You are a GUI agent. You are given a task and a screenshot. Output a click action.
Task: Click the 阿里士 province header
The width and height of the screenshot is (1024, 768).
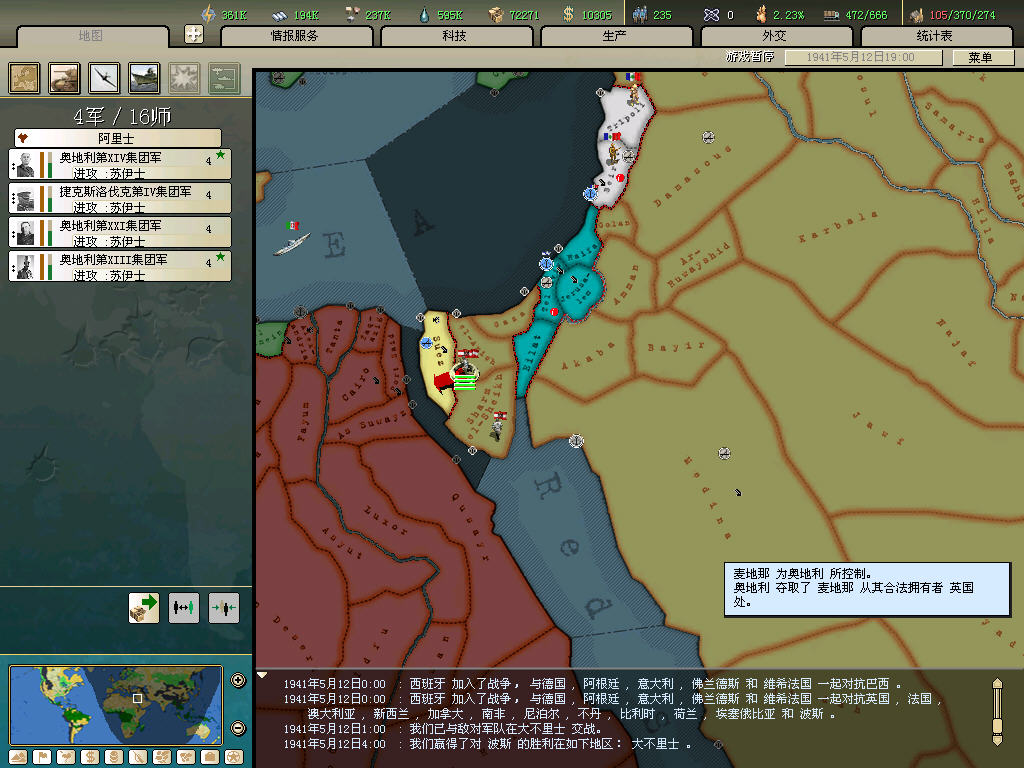pyautogui.click(x=118, y=138)
